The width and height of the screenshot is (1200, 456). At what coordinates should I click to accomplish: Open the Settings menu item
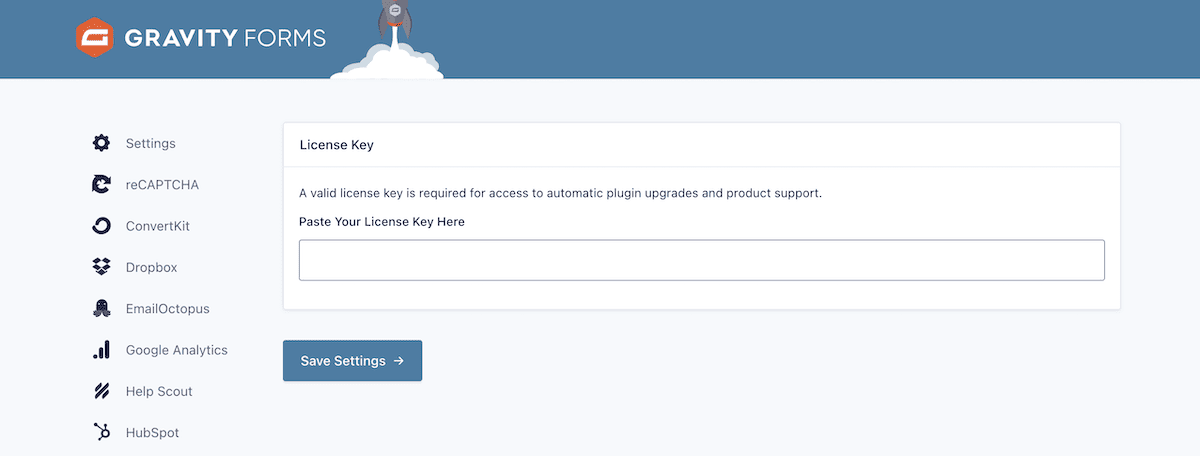[x=150, y=143]
